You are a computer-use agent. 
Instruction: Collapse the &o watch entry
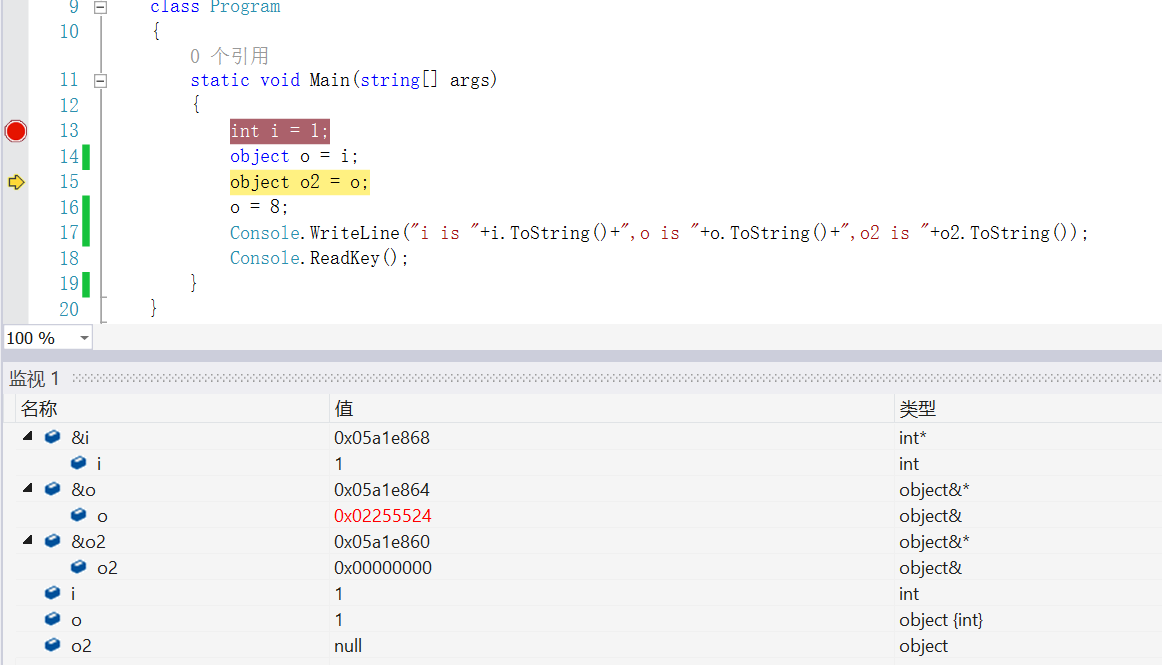click(x=28, y=488)
